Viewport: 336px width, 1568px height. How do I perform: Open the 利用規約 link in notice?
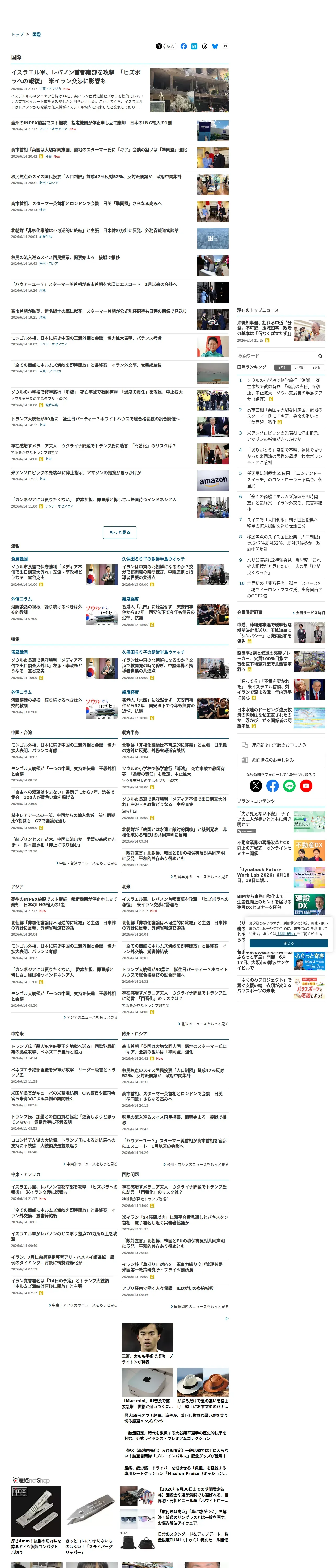click(x=287, y=934)
